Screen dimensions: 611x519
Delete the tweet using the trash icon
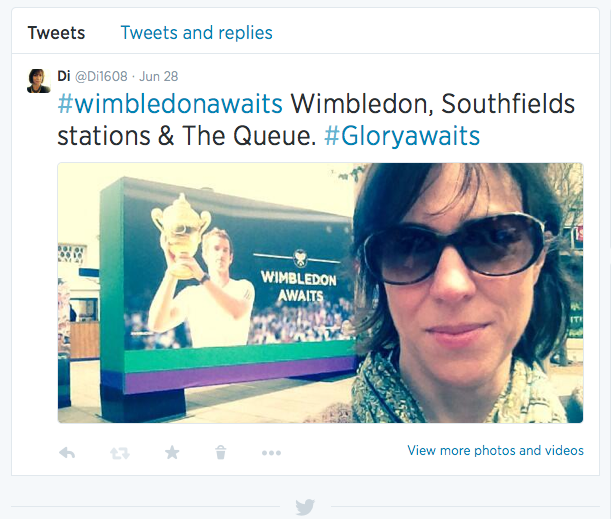pyautogui.click(x=221, y=452)
